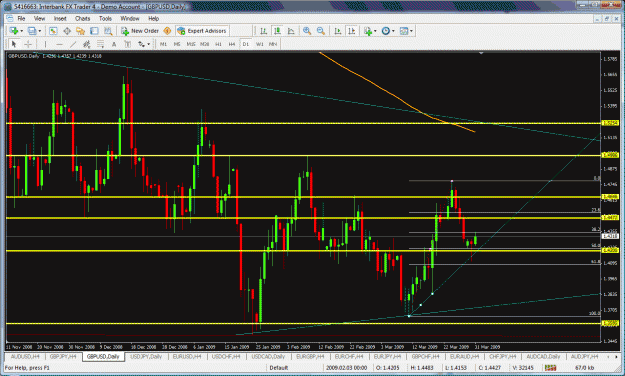This screenshot has height=376, width=625.
Task: Open the Templates dropdown arrow
Action: coord(411,31)
